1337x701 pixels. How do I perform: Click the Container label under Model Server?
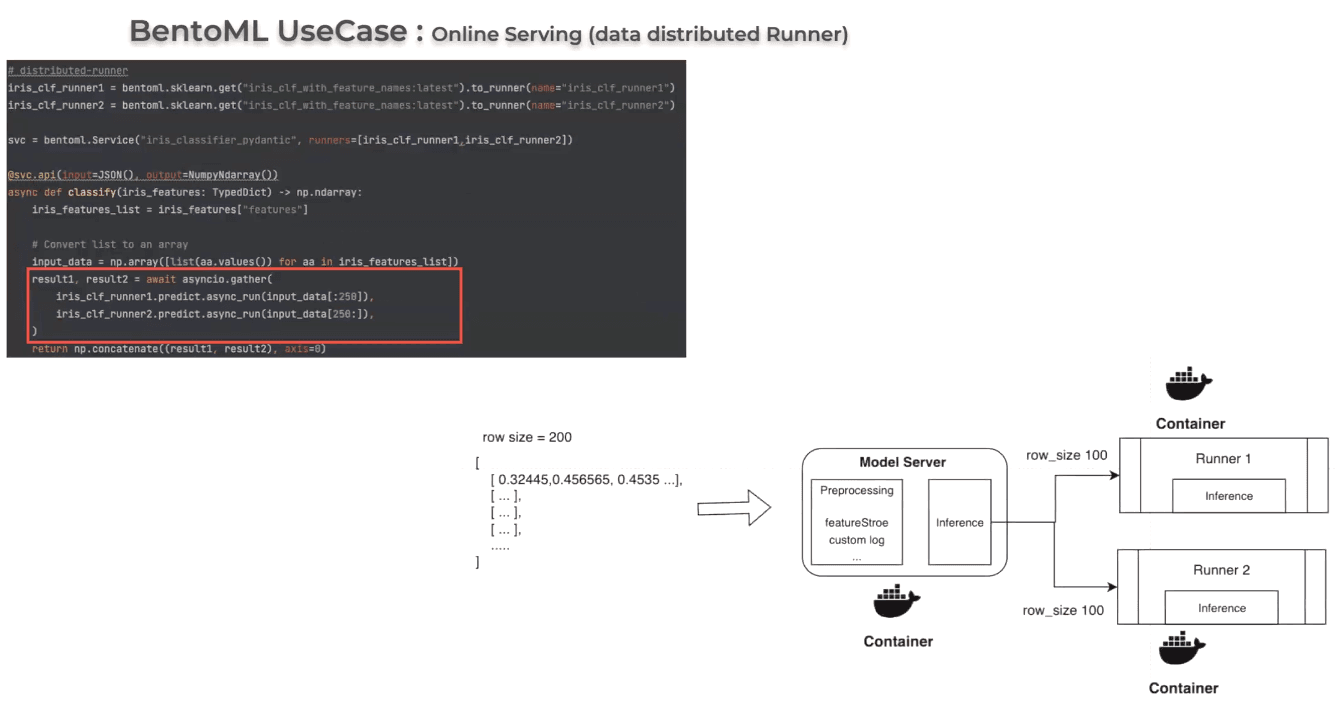[x=898, y=641]
